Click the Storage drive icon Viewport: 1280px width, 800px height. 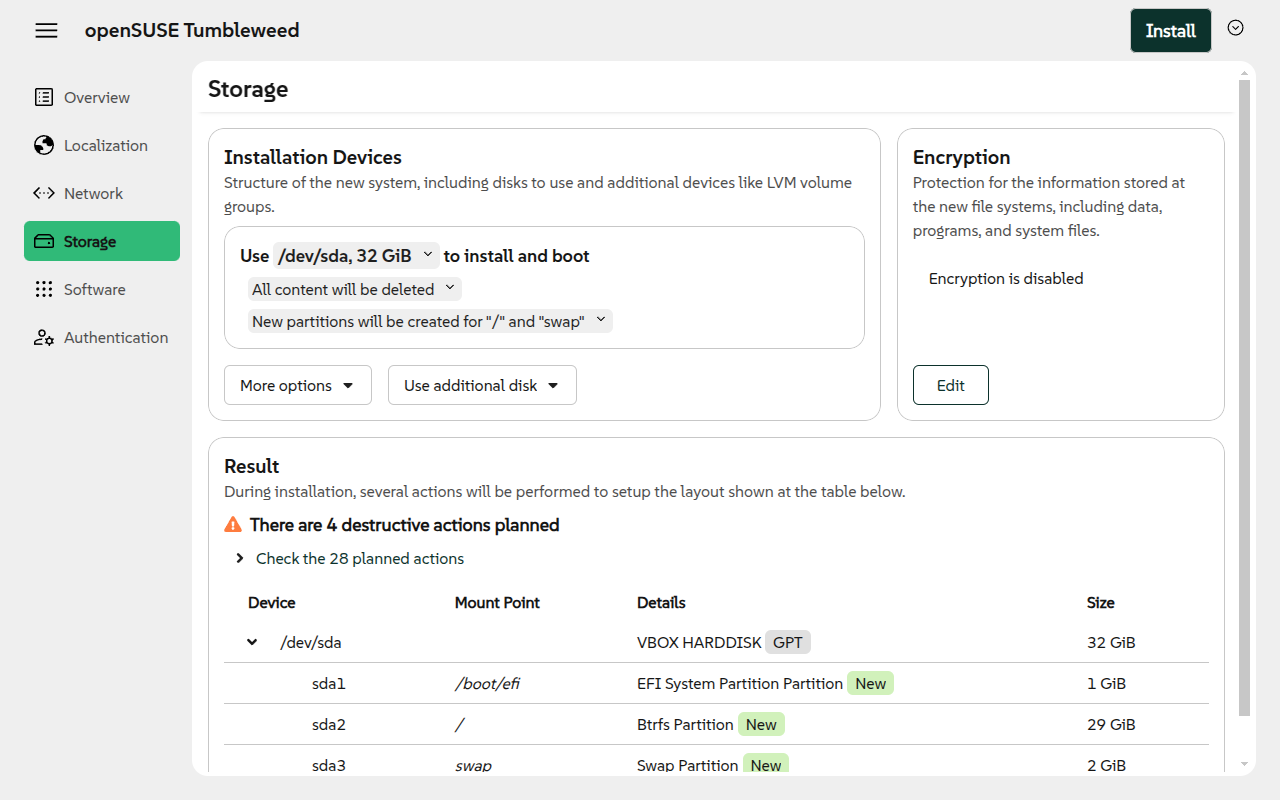coord(44,241)
